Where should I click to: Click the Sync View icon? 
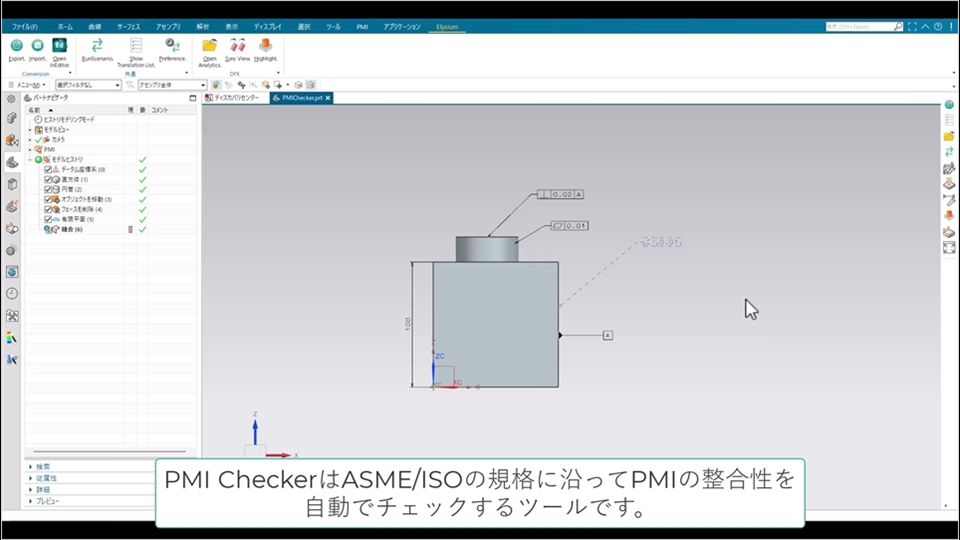[238, 46]
